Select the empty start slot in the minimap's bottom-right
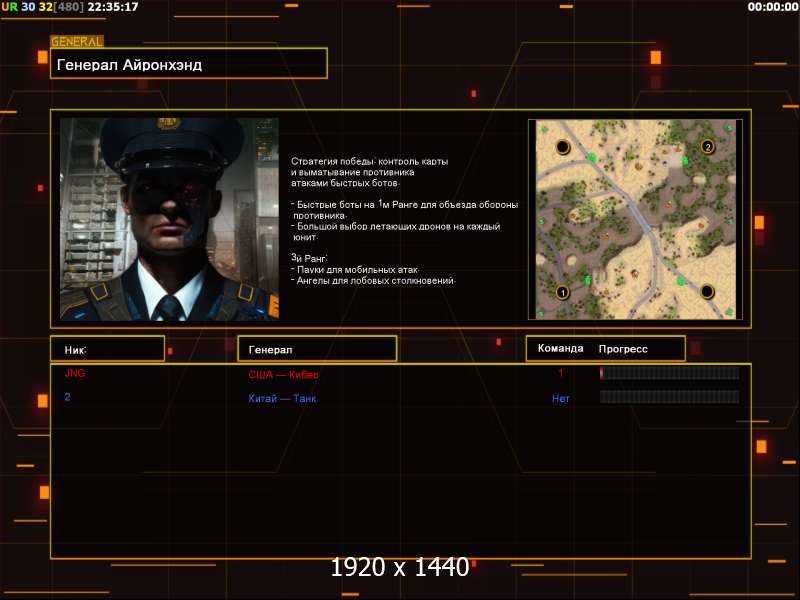 [x=707, y=291]
